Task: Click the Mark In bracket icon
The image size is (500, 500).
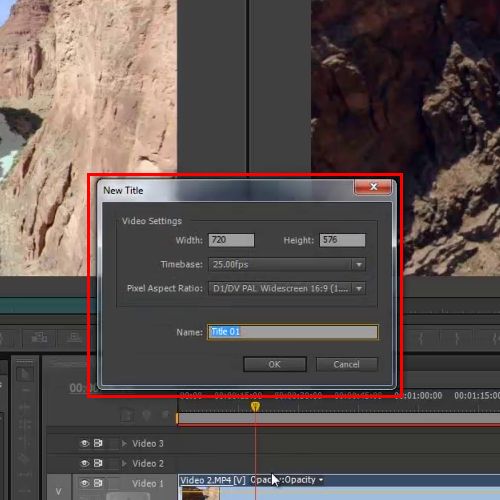Action: (421, 339)
